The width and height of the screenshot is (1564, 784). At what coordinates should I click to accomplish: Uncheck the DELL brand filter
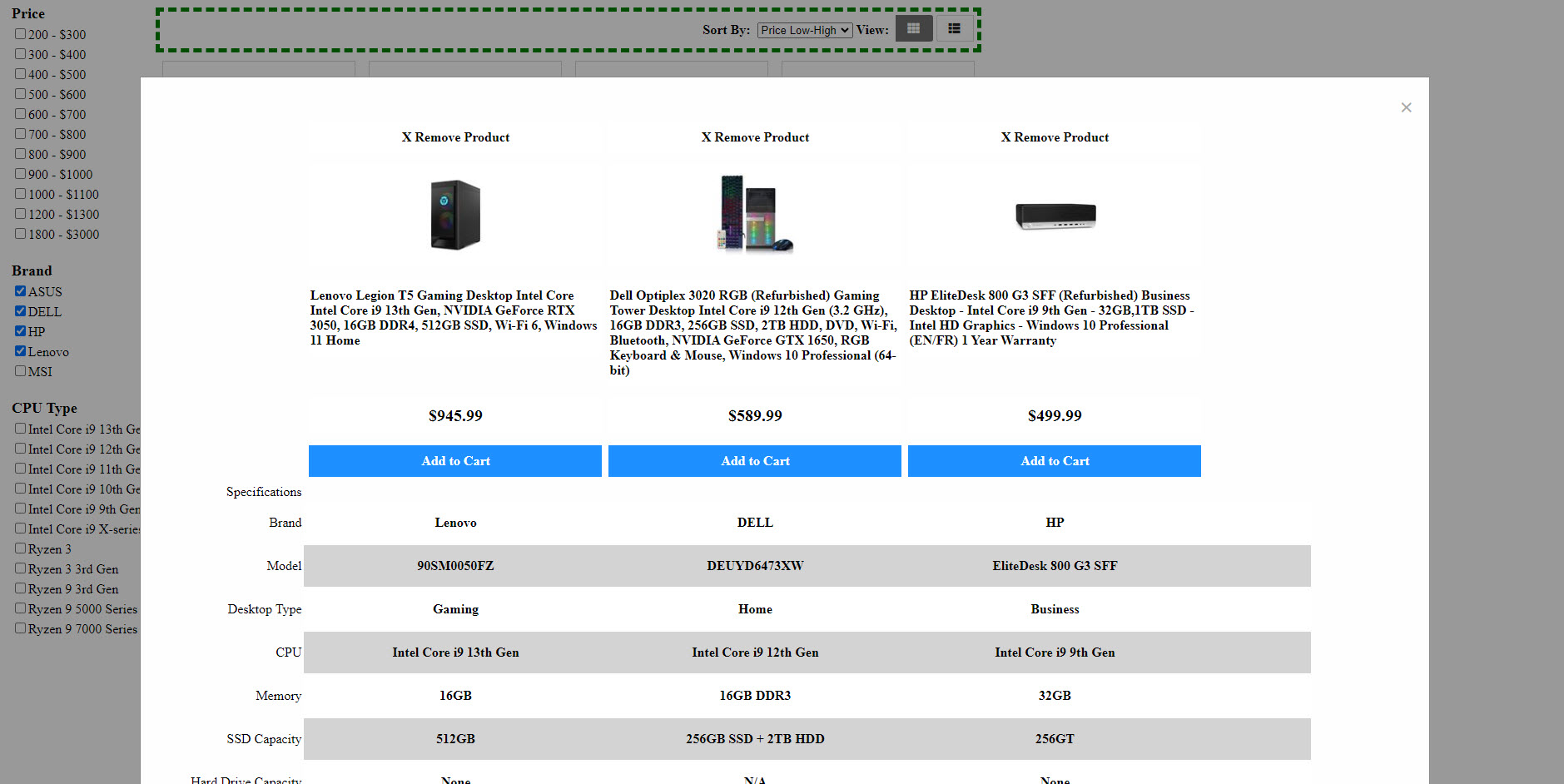(20, 311)
